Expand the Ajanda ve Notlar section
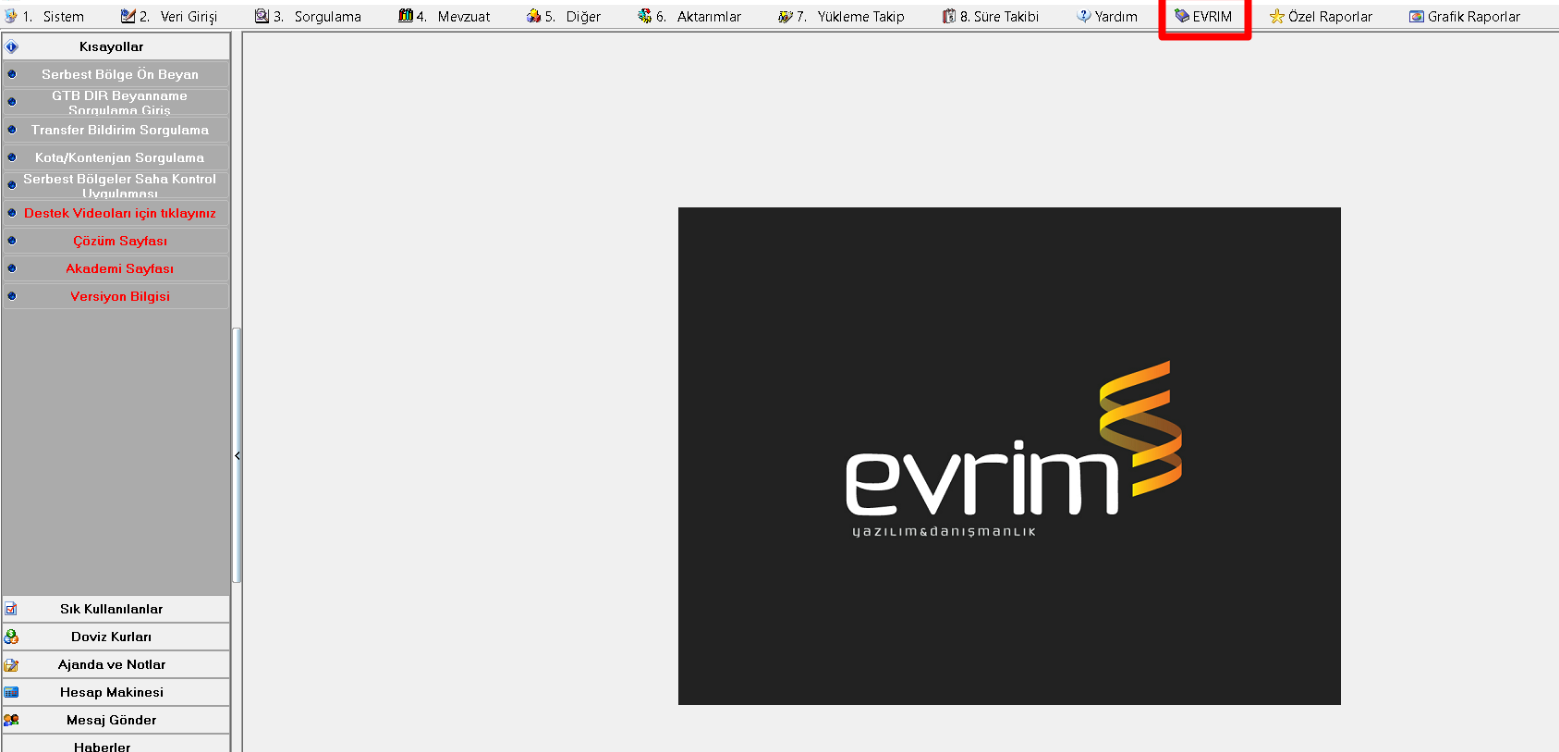The width and height of the screenshot is (1559, 752). pyautogui.click(x=116, y=664)
